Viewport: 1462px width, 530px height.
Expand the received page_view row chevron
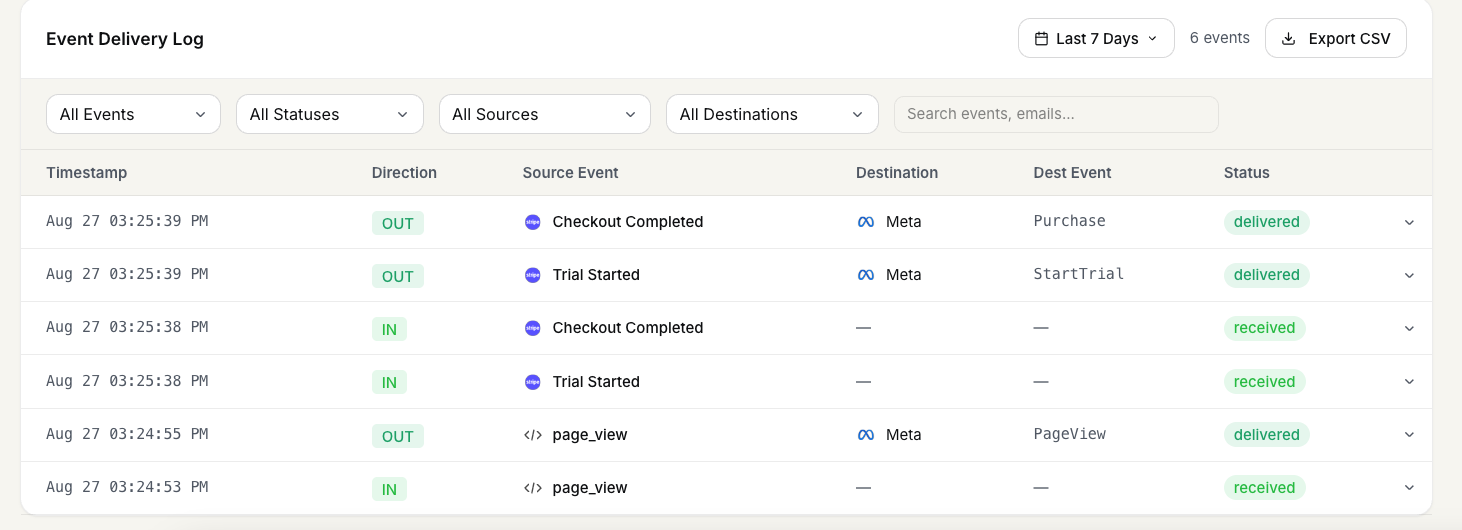(1409, 488)
